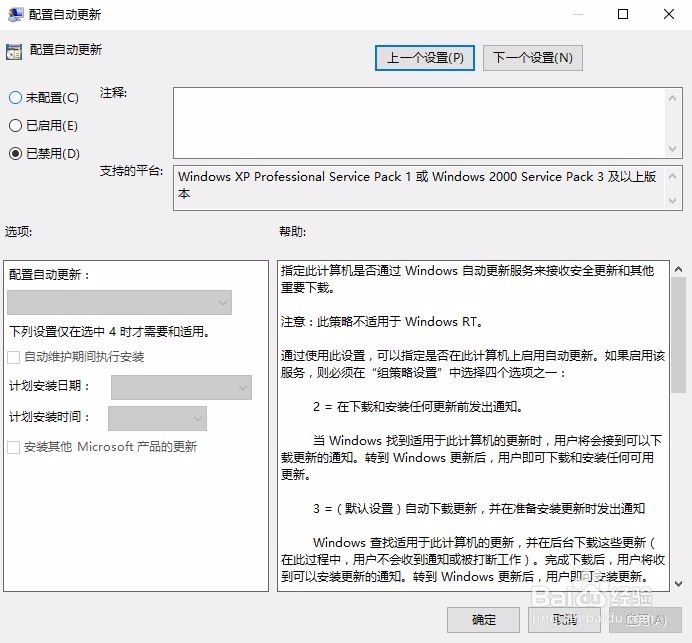692x643 pixels.
Task: Click the help pane scroll up arrow
Action: click(x=679, y=269)
